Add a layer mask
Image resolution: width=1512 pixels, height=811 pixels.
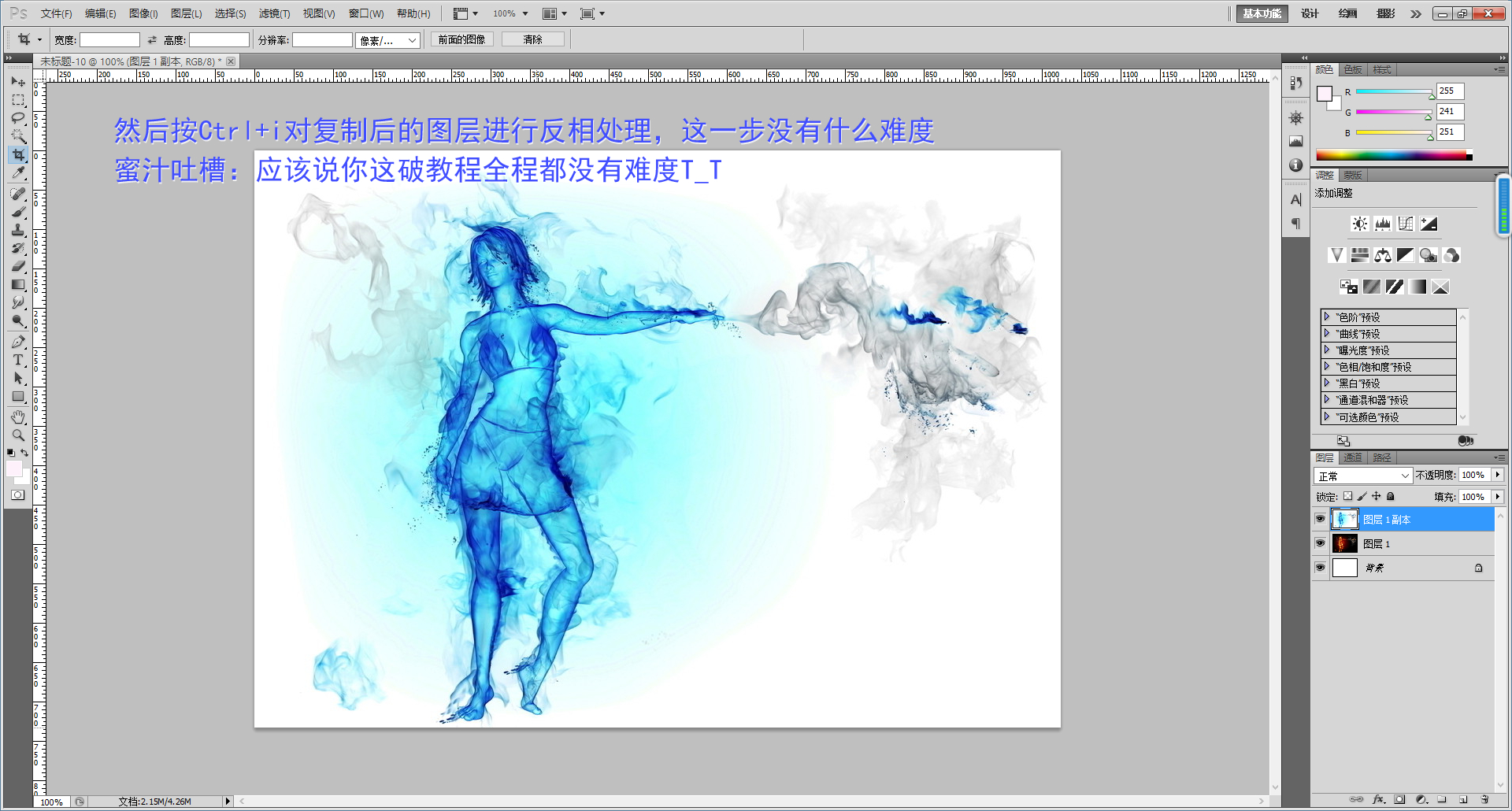pos(1399,799)
